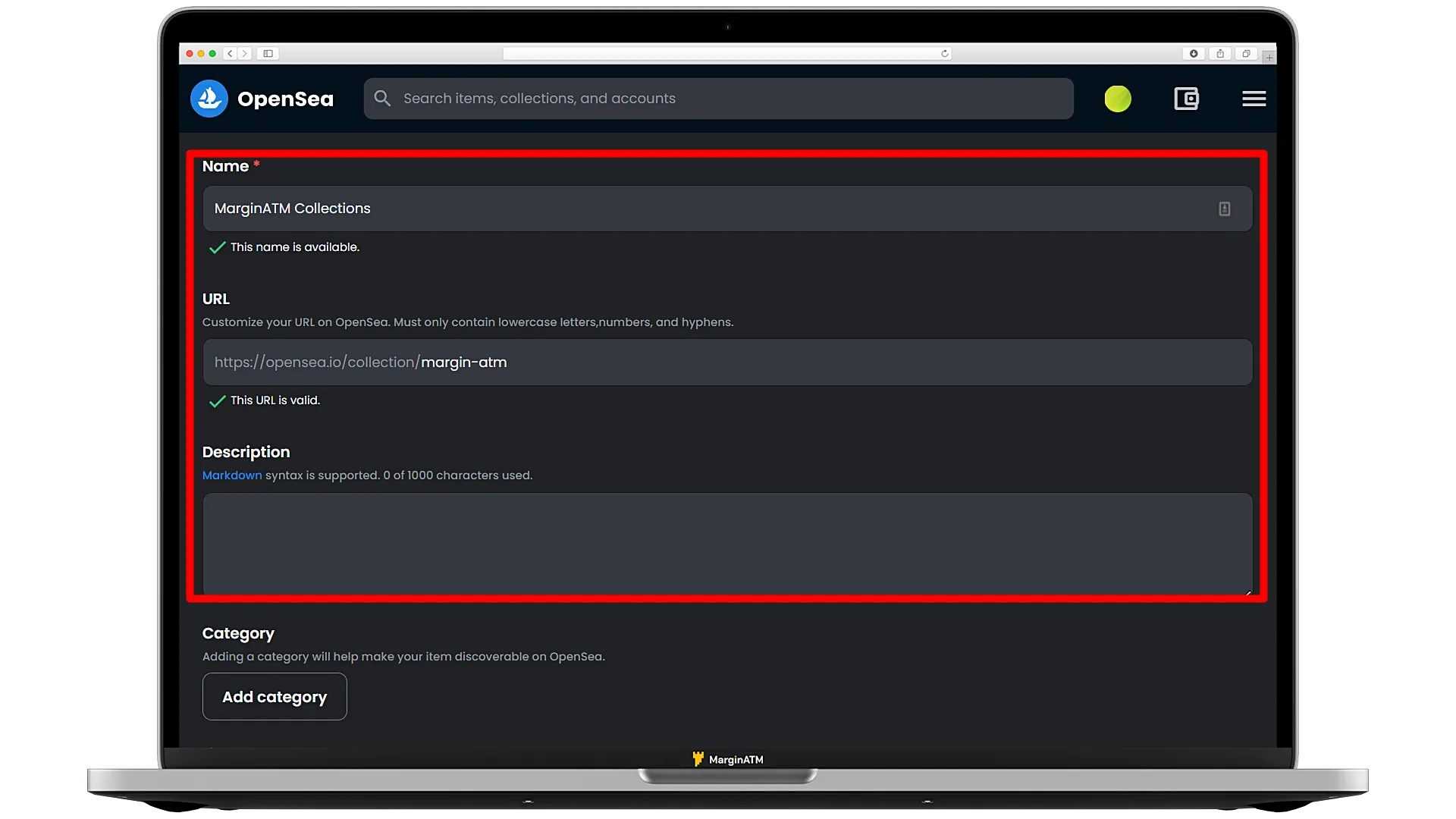
Task: Click the OpenSea brand name text
Action: (285, 99)
